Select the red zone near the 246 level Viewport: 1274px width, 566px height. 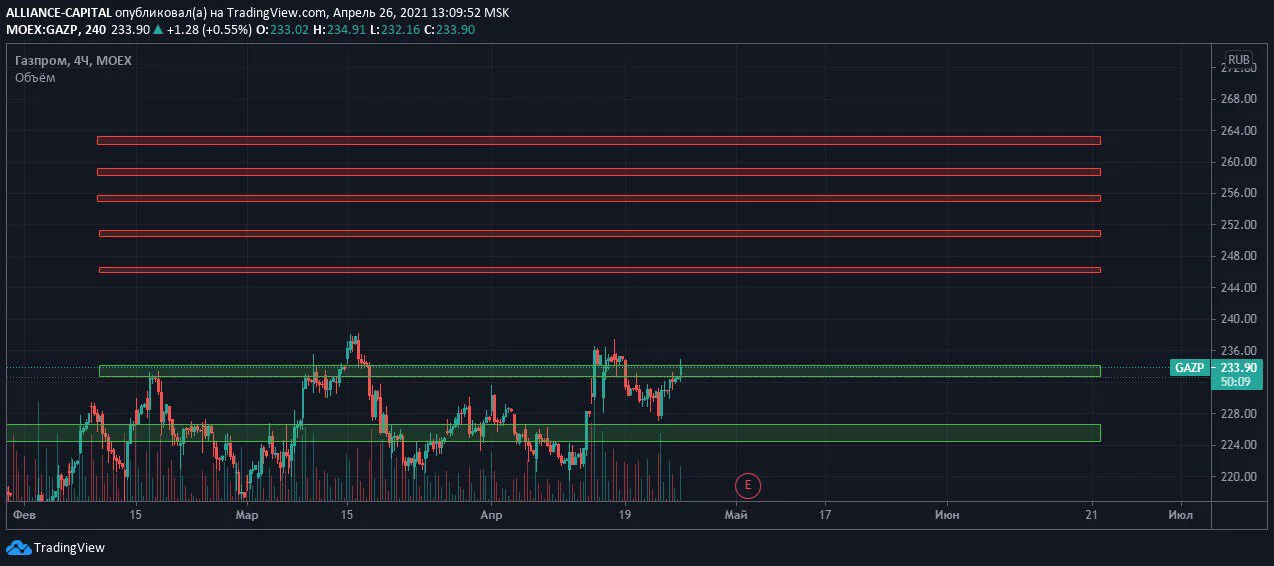tap(600, 270)
